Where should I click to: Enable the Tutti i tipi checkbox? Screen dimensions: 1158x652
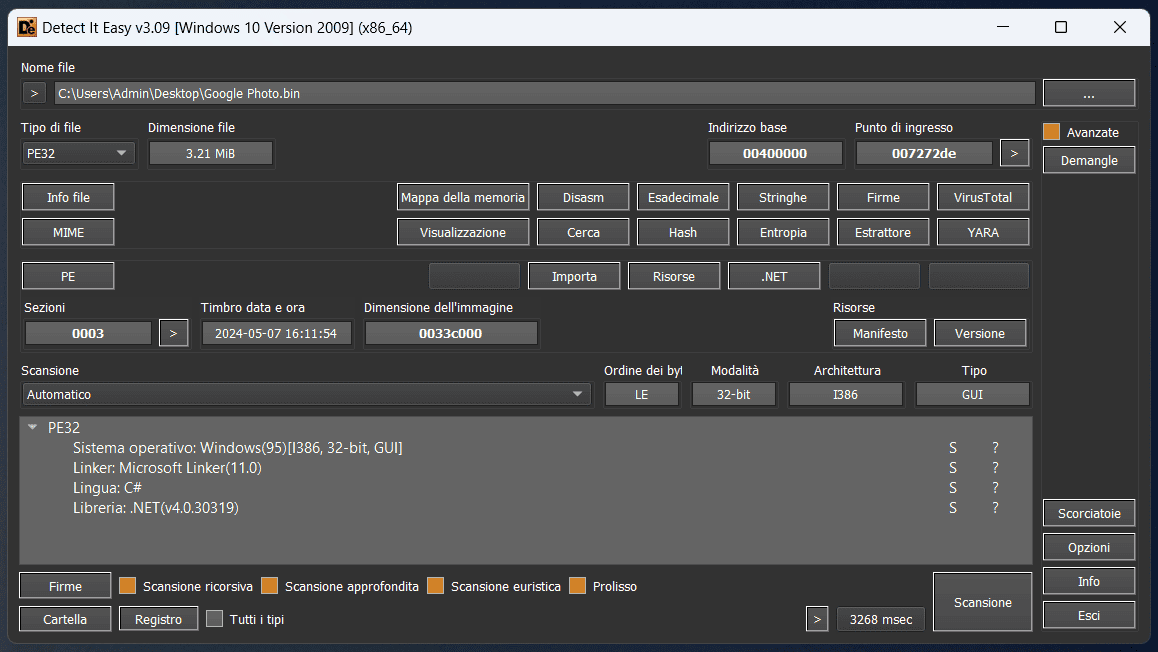coord(214,619)
